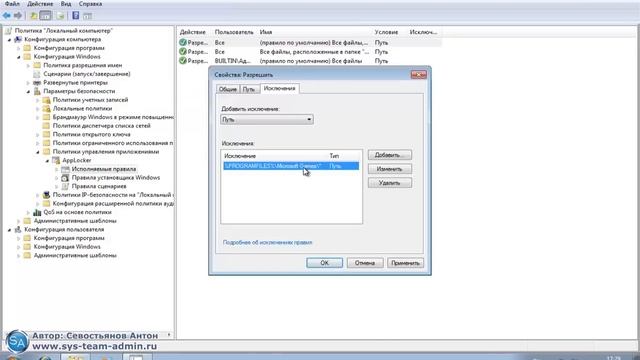Collapse the Конфигурация компьютера node

pyautogui.click(x=9, y=40)
